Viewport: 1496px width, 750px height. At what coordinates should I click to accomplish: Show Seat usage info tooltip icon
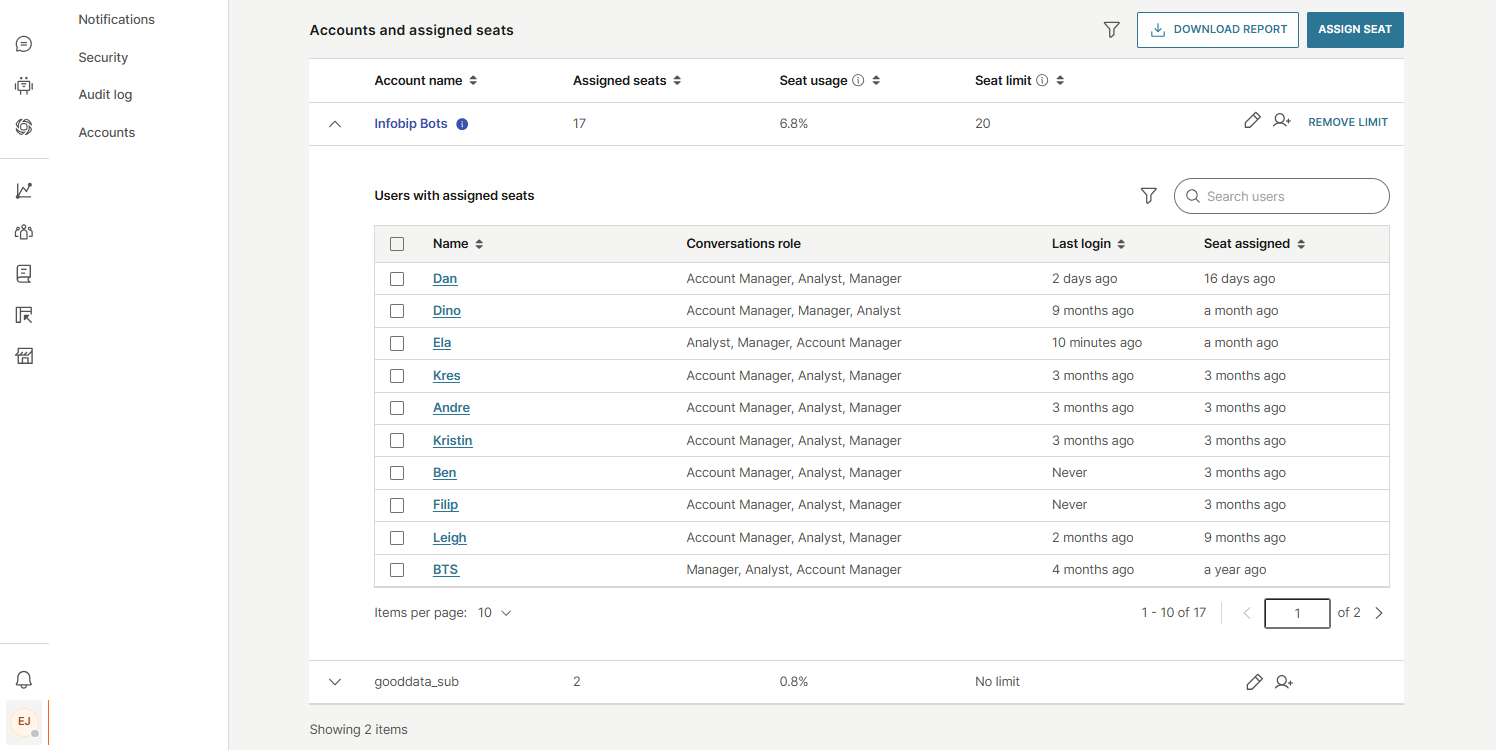[x=858, y=80]
